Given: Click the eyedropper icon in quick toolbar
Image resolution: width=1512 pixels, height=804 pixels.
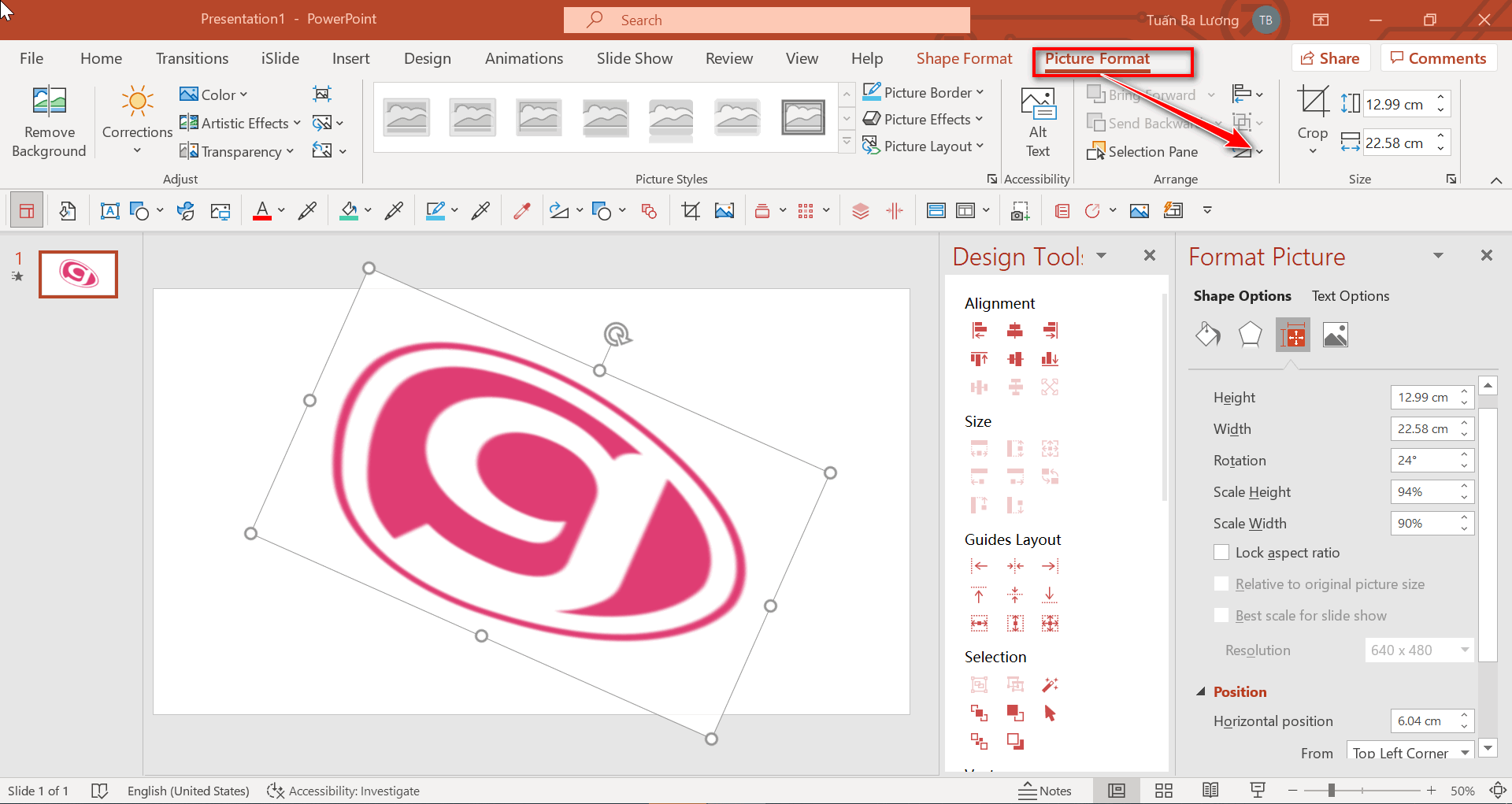Looking at the screenshot, I should point(521,210).
